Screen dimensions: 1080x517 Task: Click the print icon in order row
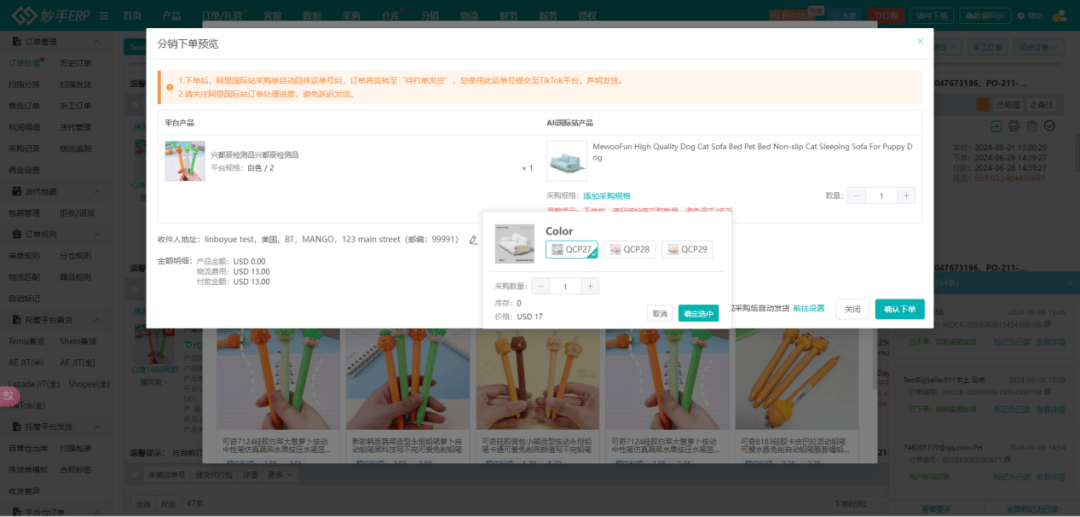1014,125
